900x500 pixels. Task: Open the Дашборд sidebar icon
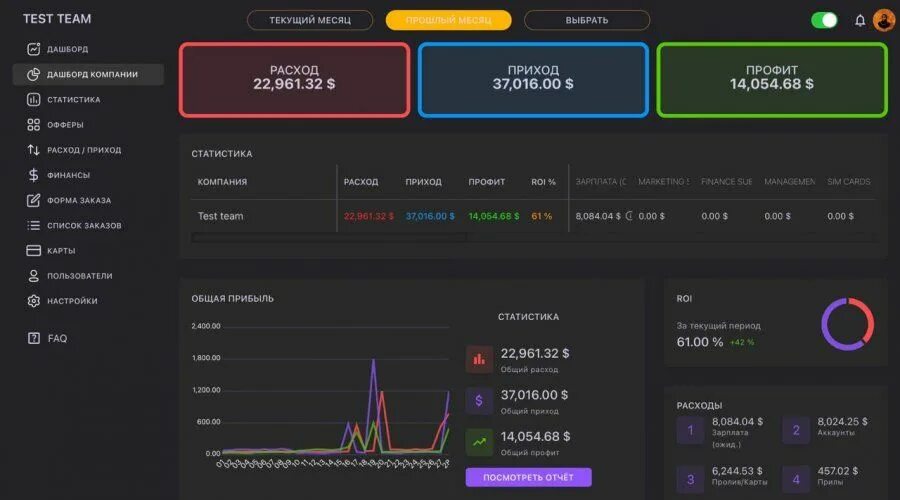pos(33,49)
